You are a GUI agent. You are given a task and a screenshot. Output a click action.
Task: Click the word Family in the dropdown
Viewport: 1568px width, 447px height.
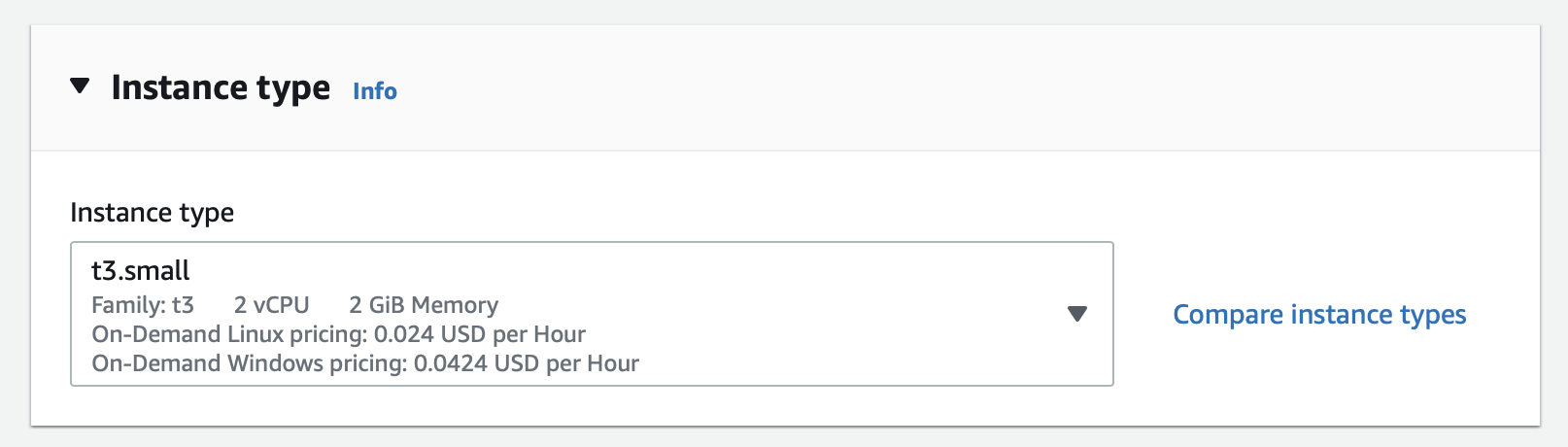tap(126, 305)
